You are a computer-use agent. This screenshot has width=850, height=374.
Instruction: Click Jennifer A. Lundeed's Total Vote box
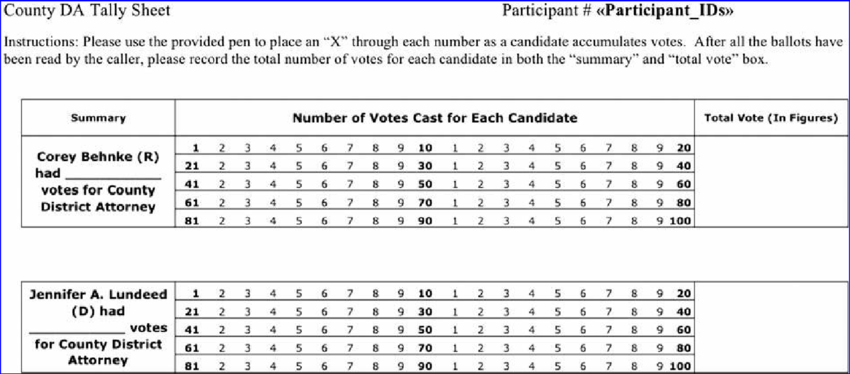770,327
